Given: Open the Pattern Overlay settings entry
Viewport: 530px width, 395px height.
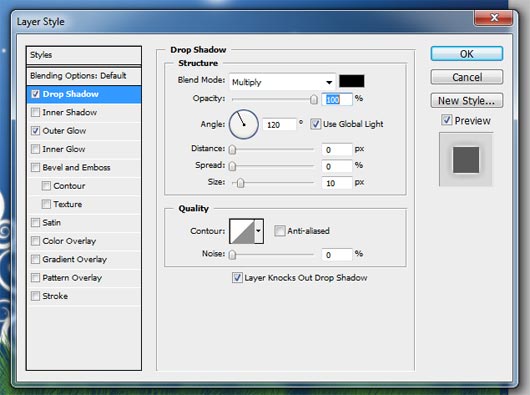Looking at the screenshot, I should [72, 278].
